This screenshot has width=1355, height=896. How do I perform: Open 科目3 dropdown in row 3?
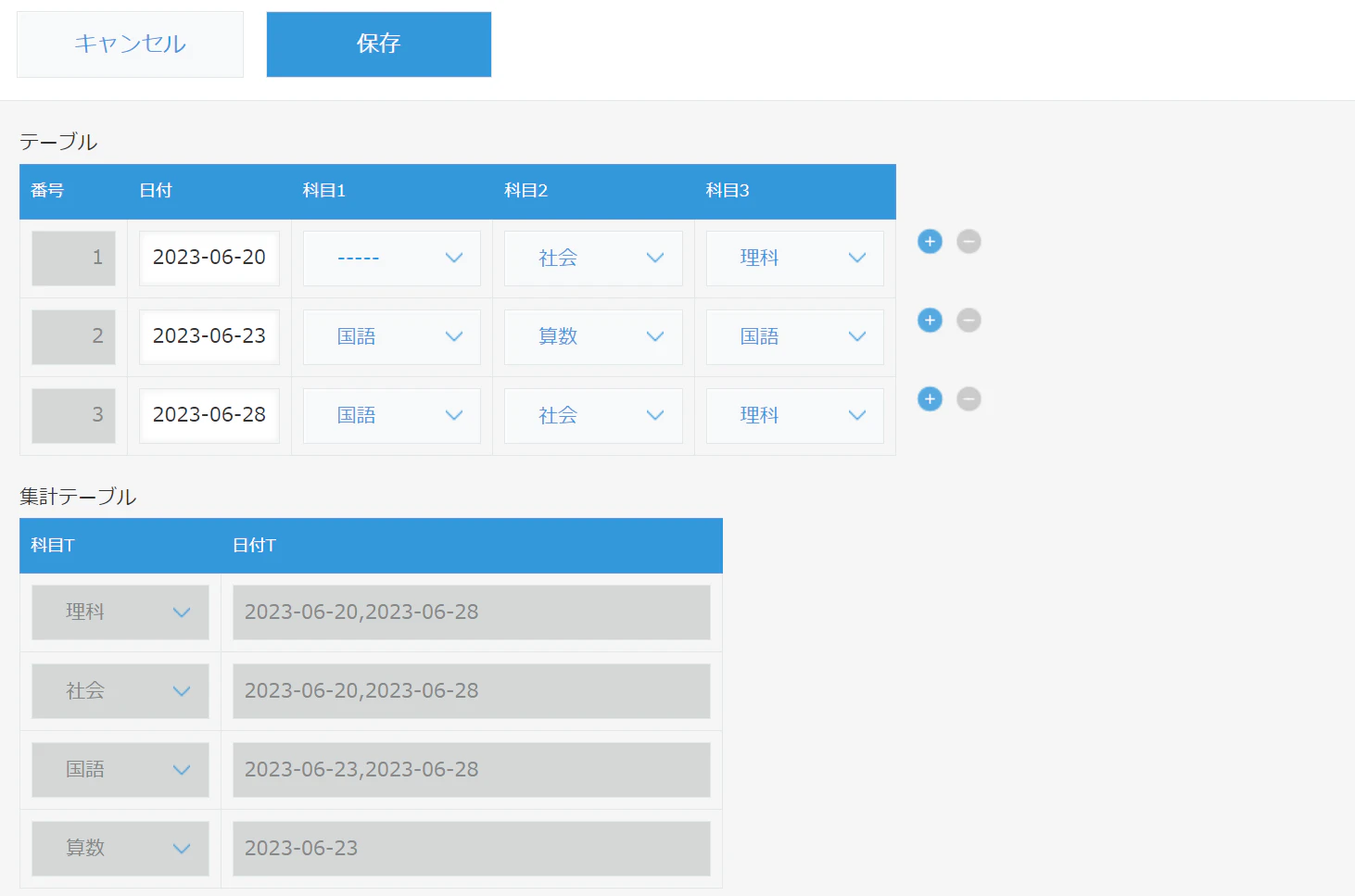click(795, 416)
